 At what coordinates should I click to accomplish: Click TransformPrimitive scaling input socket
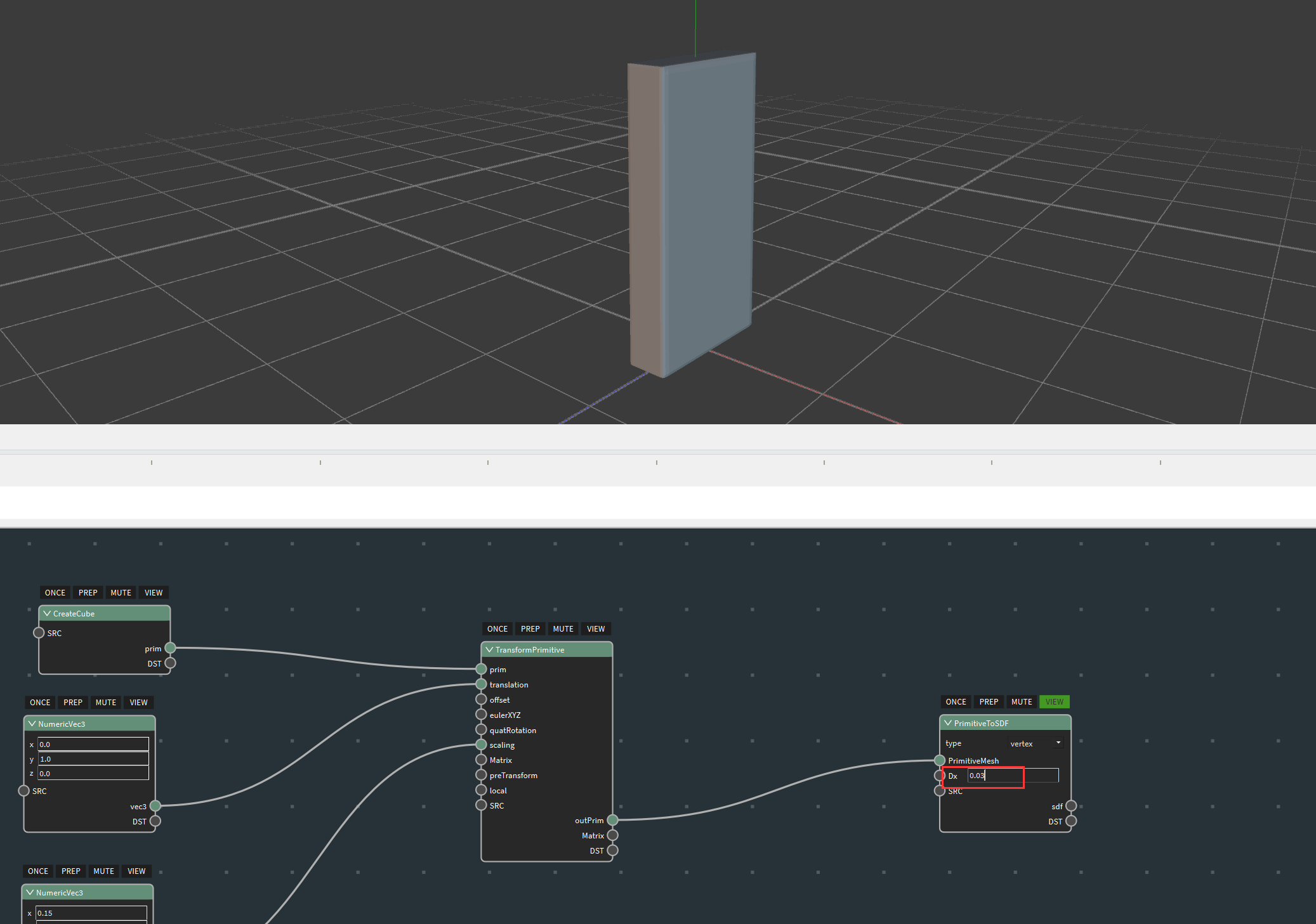point(481,745)
